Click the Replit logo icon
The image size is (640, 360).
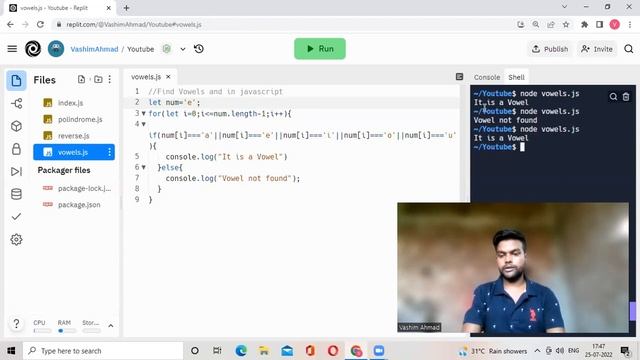point(33,49)
